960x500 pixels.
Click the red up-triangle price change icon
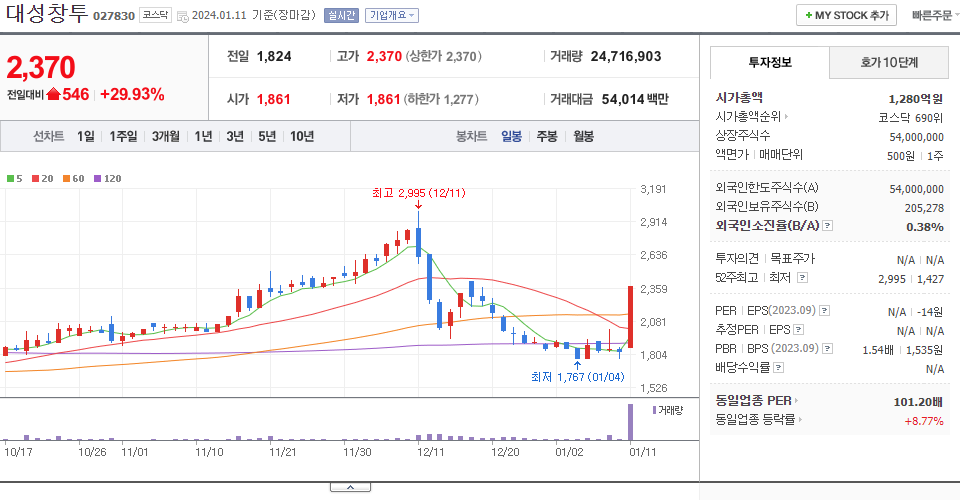point(53,94)
